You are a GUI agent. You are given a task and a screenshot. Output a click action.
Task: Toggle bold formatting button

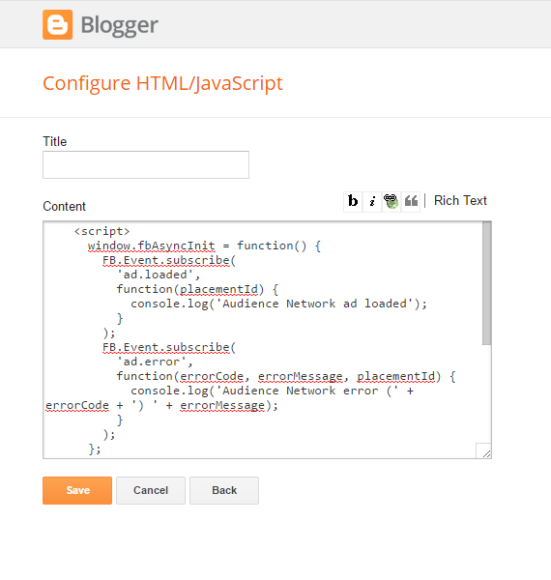(353, 201)
